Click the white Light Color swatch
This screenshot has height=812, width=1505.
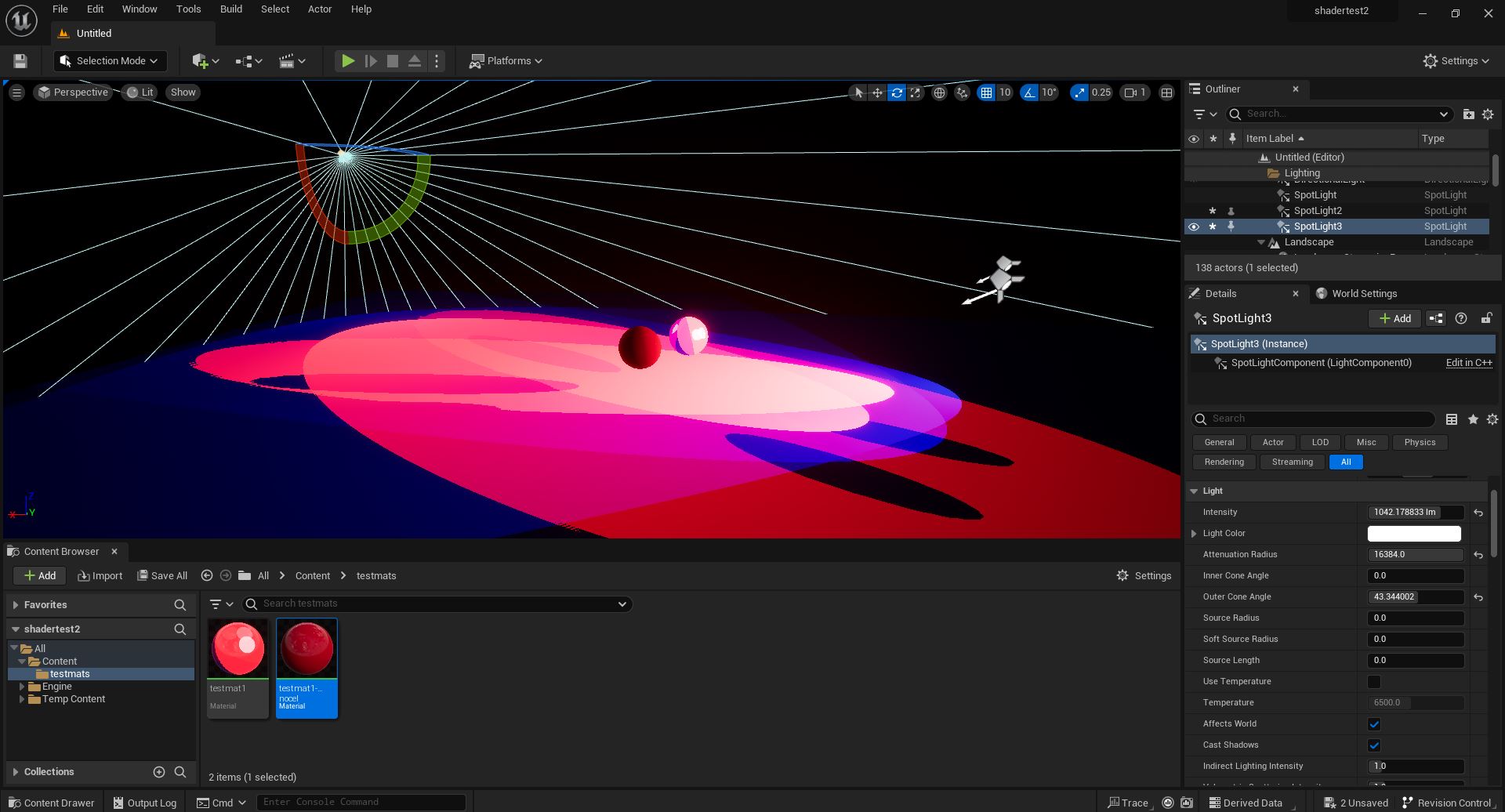point(1414,534)
